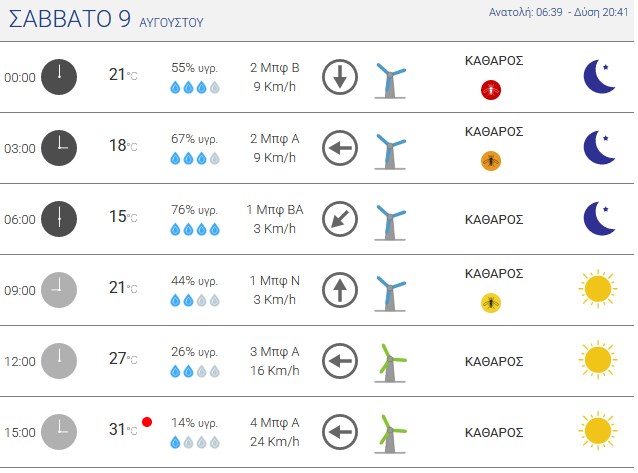Click ΚΑΘΑΡΟΣ label in the 06:00 row
This screenshot has width=638, height=473.
pyautogui.click(x=494, y=220)
